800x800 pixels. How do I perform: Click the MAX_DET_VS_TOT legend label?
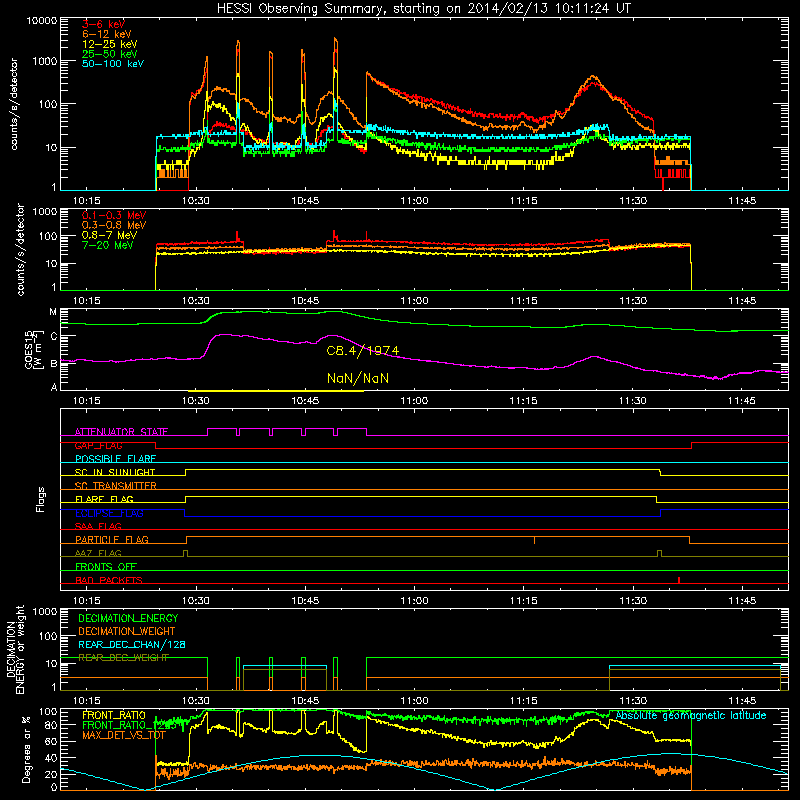(124, 735)
